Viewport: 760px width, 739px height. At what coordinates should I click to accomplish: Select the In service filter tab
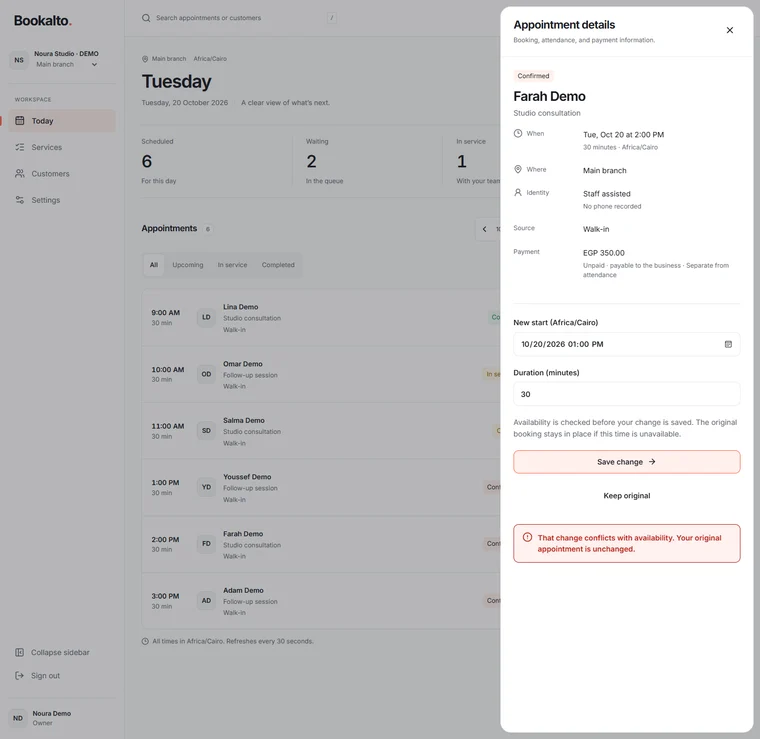[232, 265]
